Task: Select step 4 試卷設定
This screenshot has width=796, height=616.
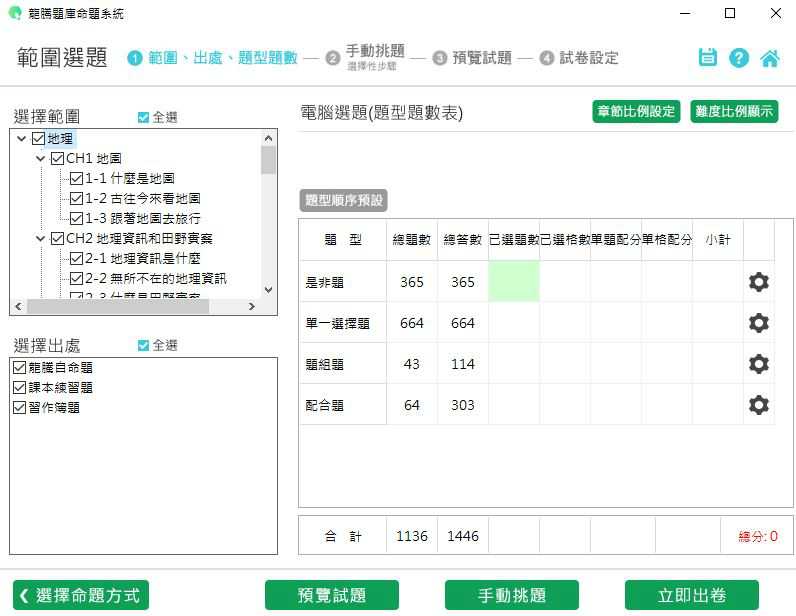Action: pyautogui.click(x=579, y=58)
